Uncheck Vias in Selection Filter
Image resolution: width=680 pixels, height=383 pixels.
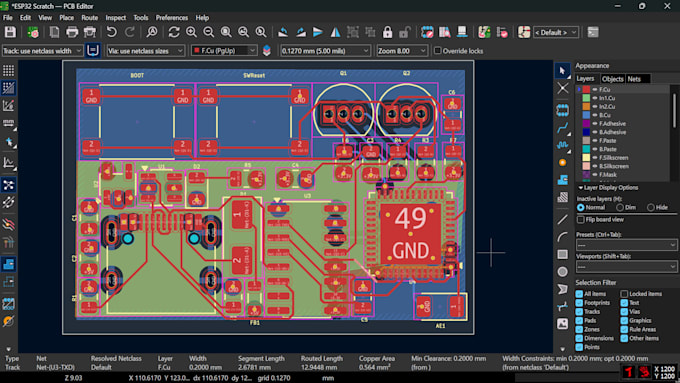624,311
